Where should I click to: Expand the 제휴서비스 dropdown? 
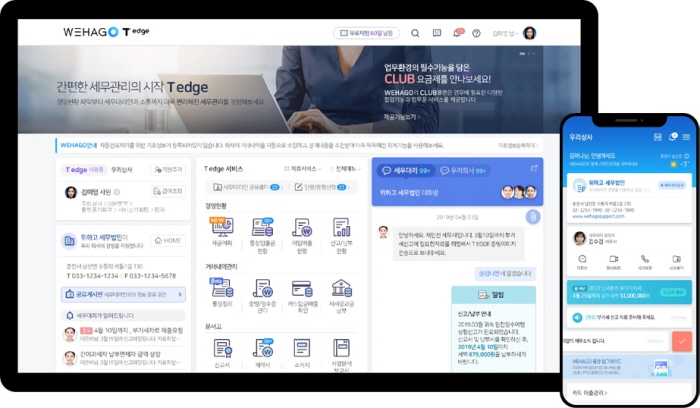303,169
